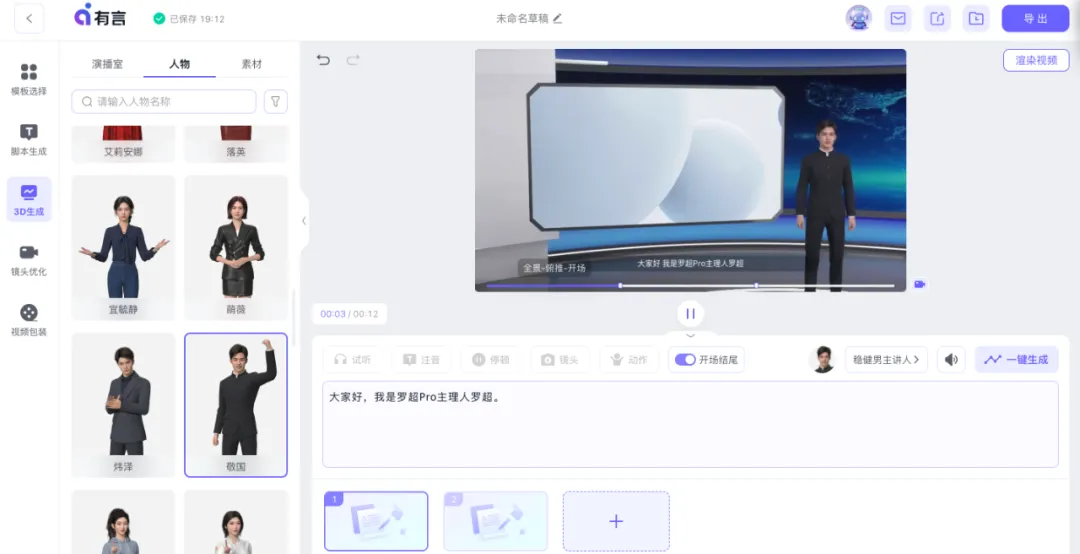
Task: Open the 稳健男主讲人 voice selector
Action: [886, 360]
